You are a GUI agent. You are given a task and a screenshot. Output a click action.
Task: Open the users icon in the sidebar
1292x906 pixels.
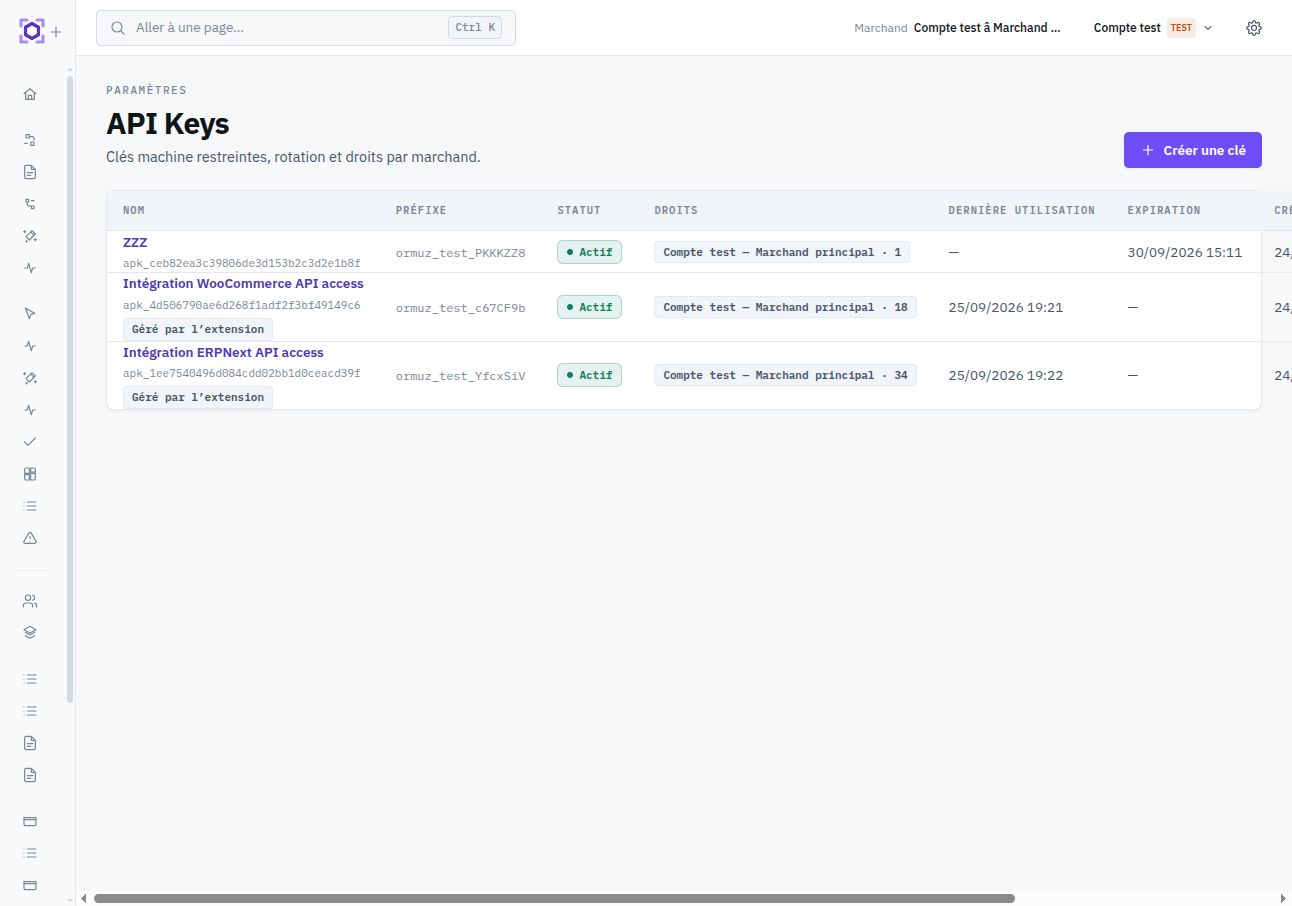(30, 601)
